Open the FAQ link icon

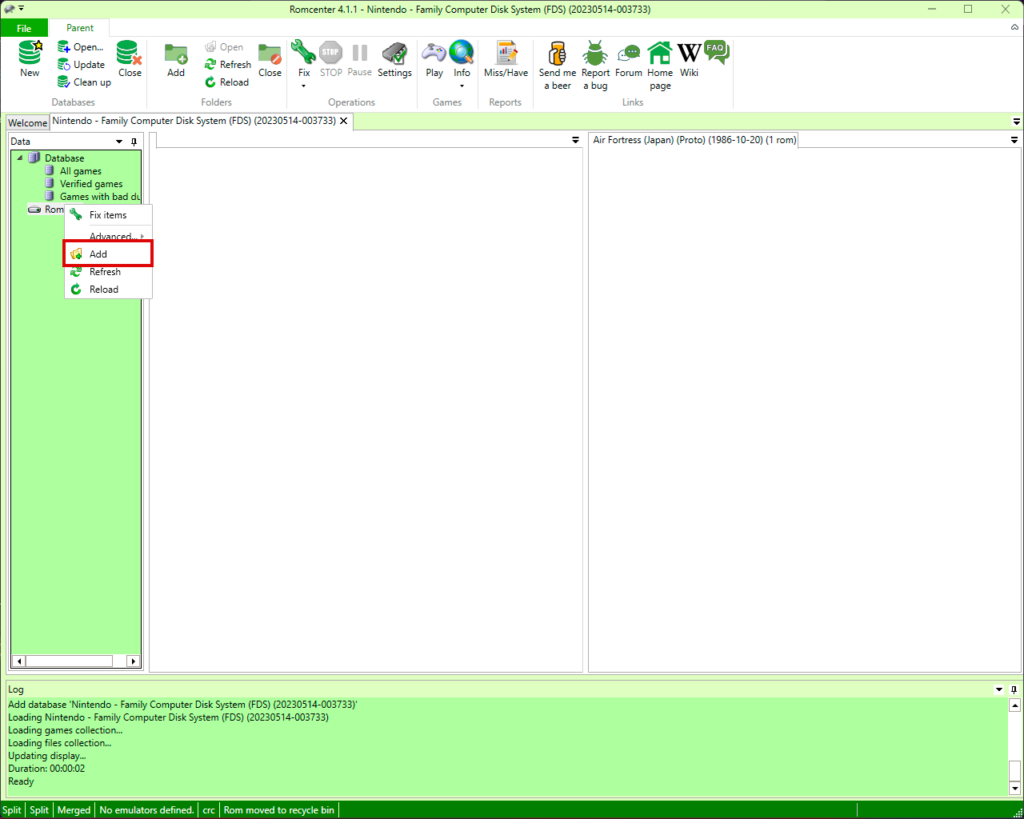click(716, 52)
